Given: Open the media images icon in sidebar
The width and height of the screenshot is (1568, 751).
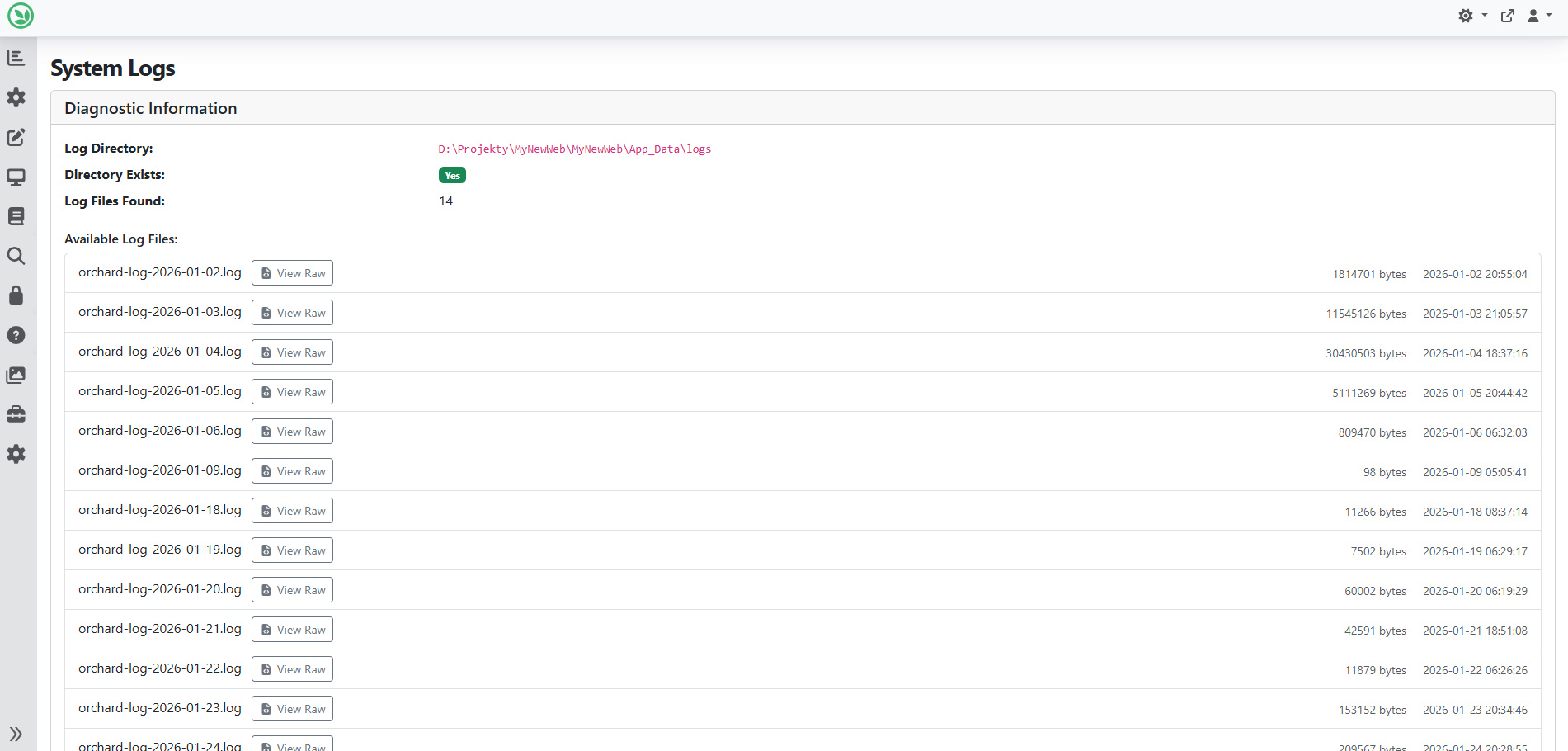Looking at the screenshot, I should click(16, 375).
